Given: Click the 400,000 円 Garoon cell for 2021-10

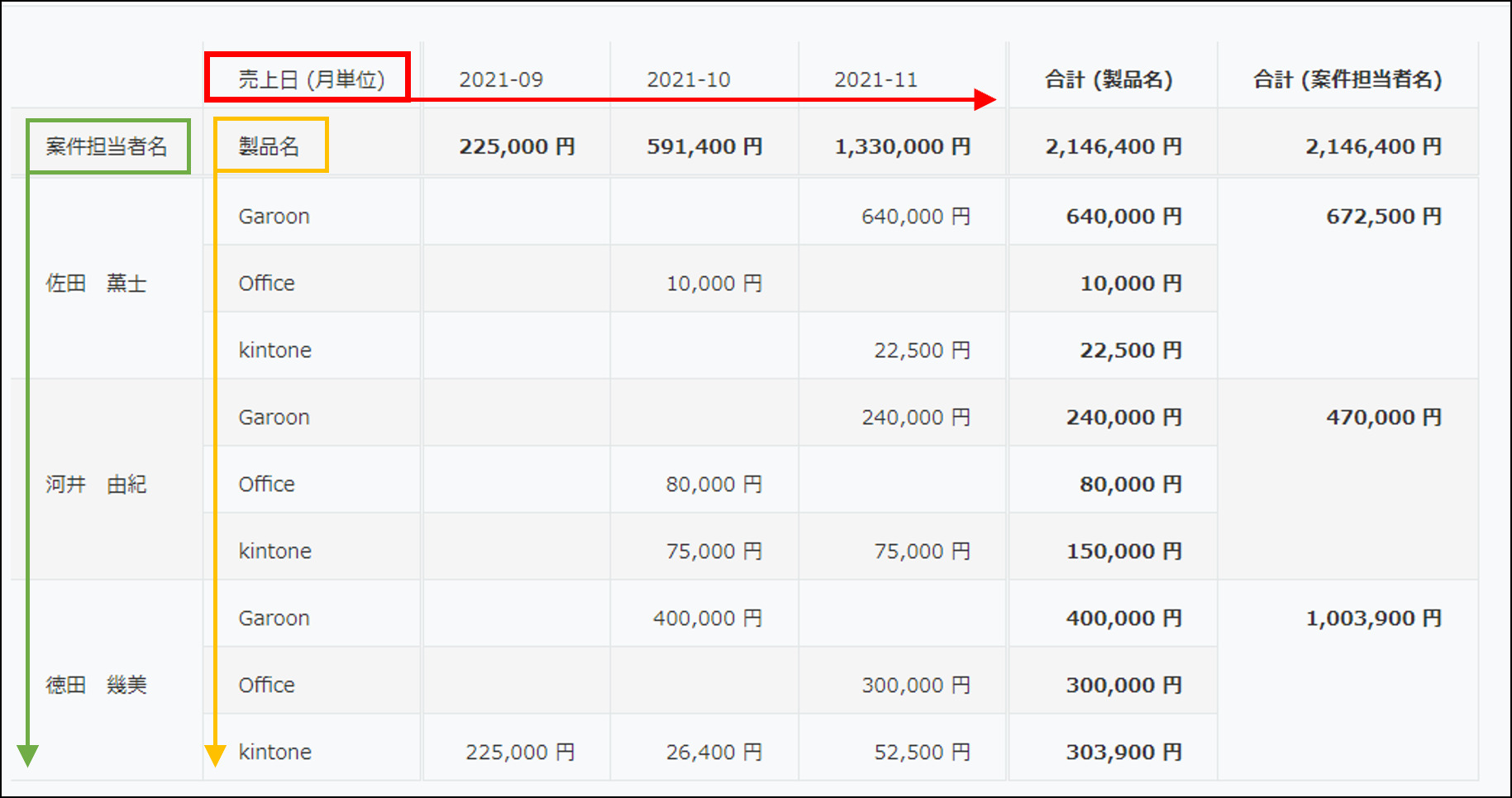Looking at the screenshot, I should tap(708, 618).
